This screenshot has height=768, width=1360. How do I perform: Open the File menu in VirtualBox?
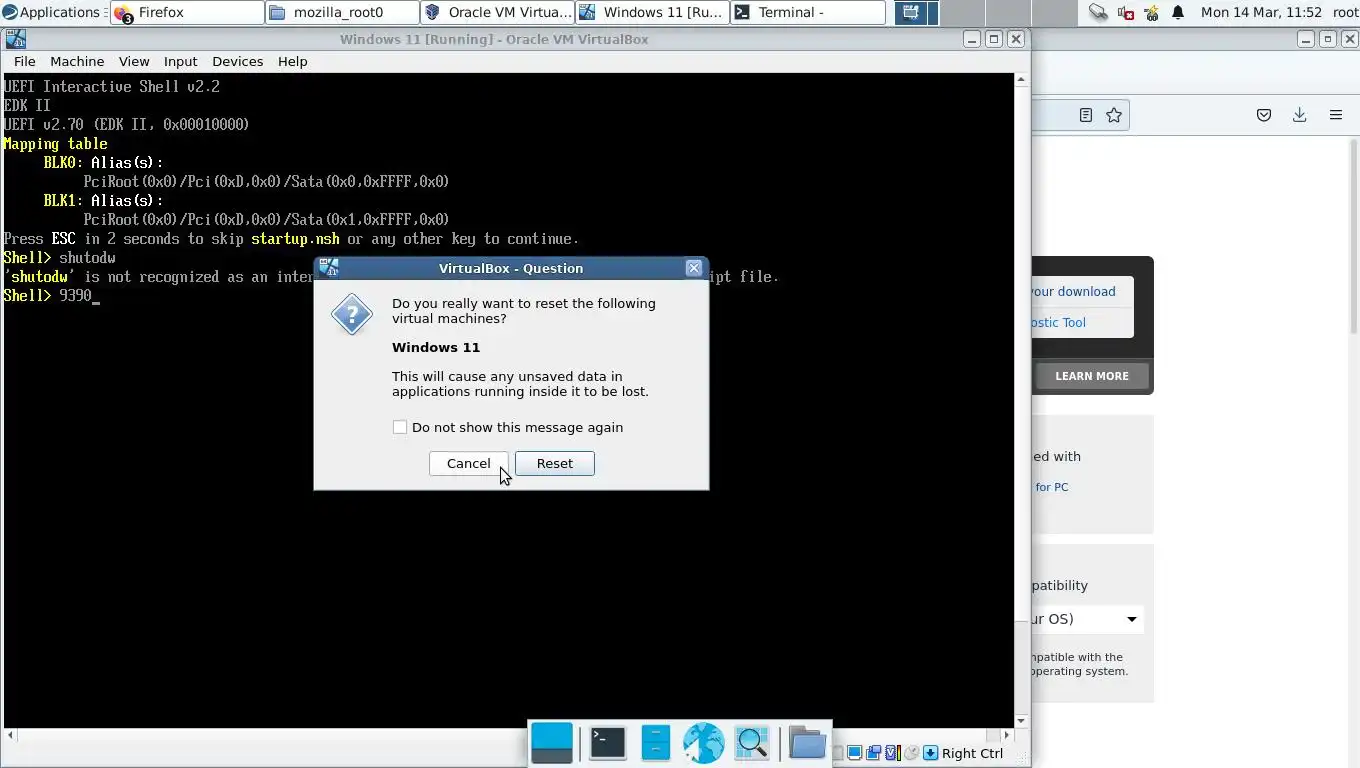pos(25,61)
